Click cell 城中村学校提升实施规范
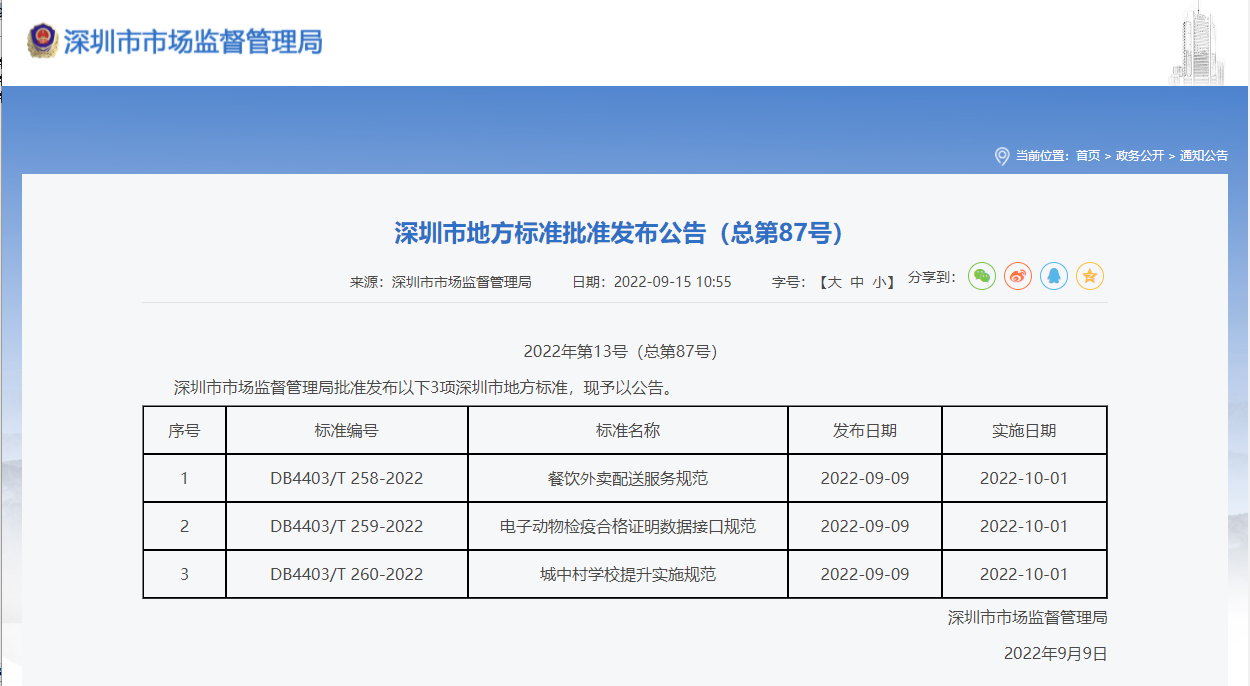The width and height of the screenshot is (1250, 686). click(628, 574)
